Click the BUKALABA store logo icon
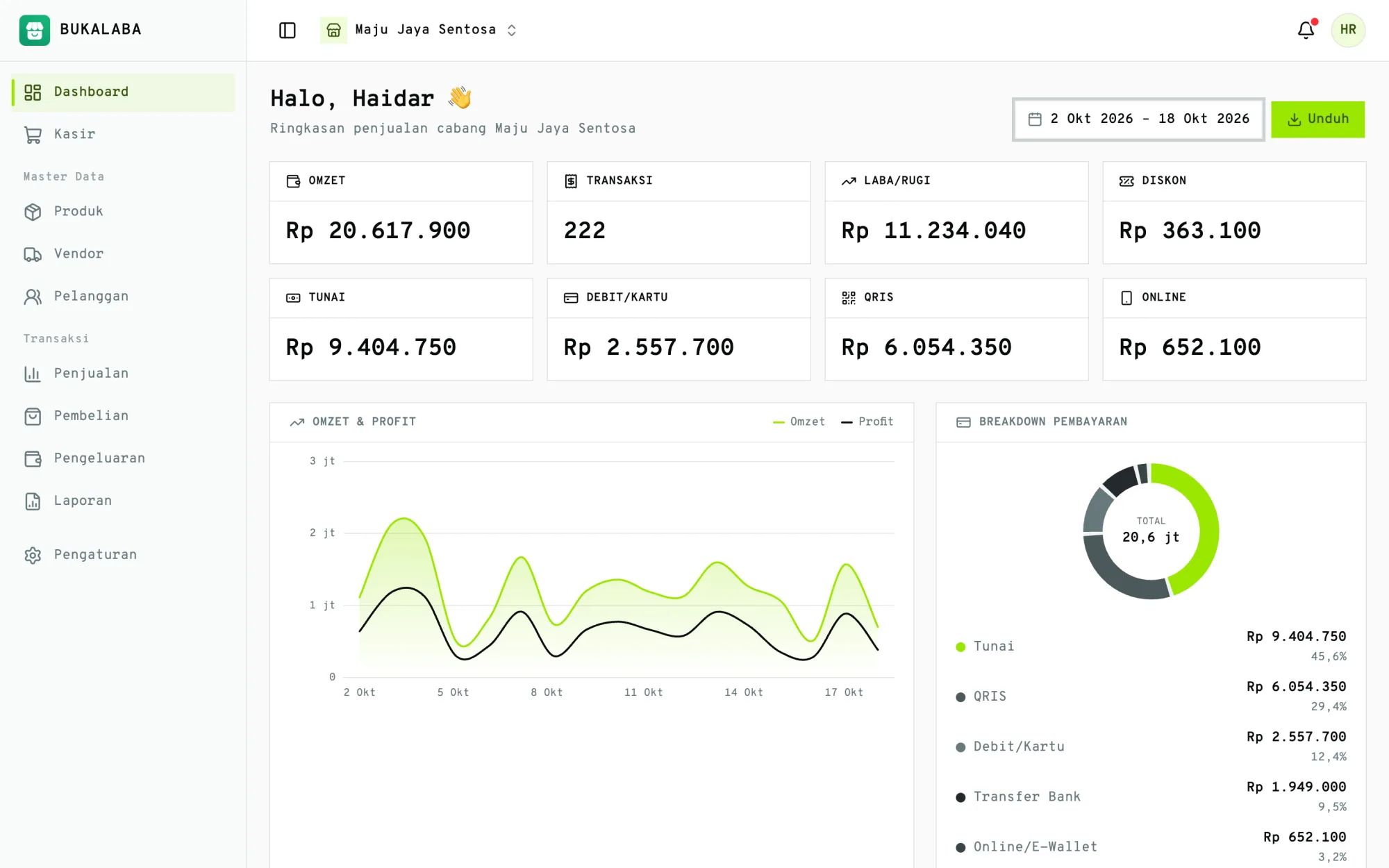This screenshot has width=1389, height=868. click(34, 30)
